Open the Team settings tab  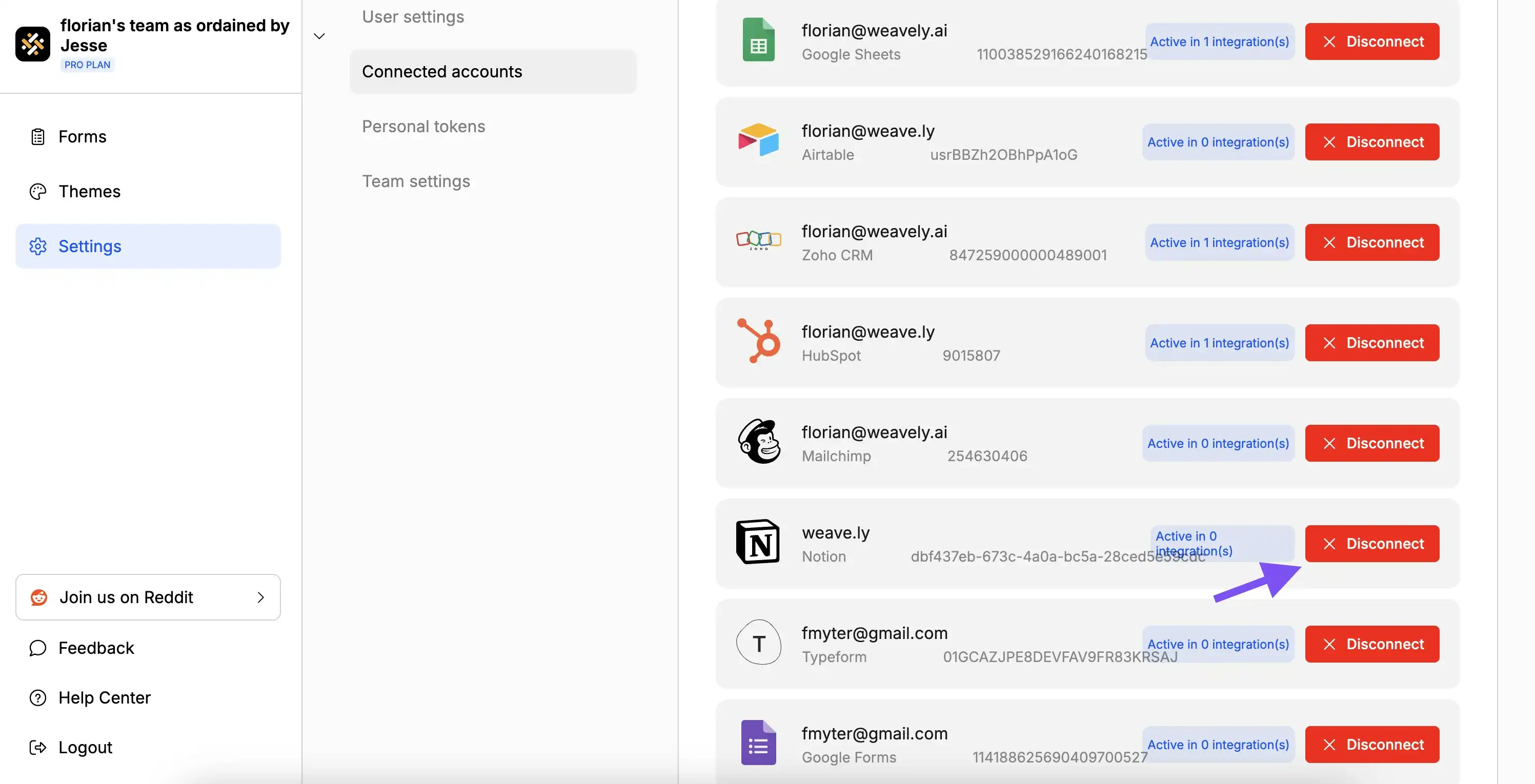click(x=415, y=181)
